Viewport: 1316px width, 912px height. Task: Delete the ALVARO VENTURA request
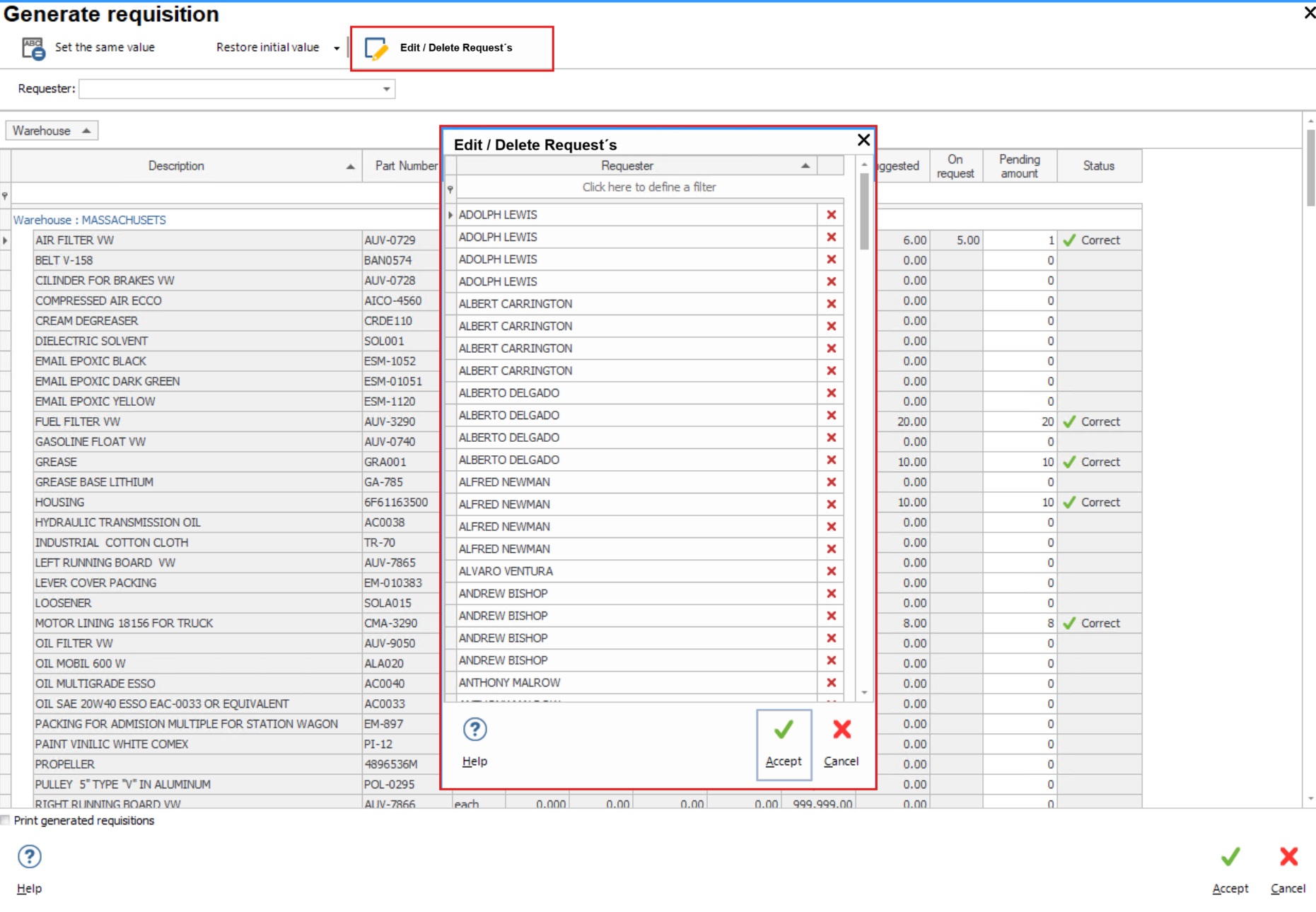(x=832, y=571)
